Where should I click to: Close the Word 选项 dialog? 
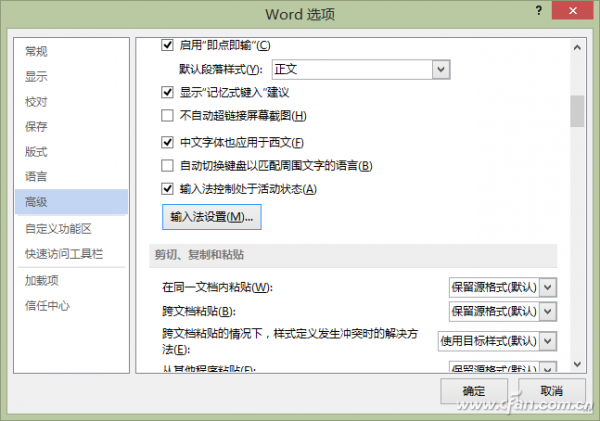(x=572, y=10)
